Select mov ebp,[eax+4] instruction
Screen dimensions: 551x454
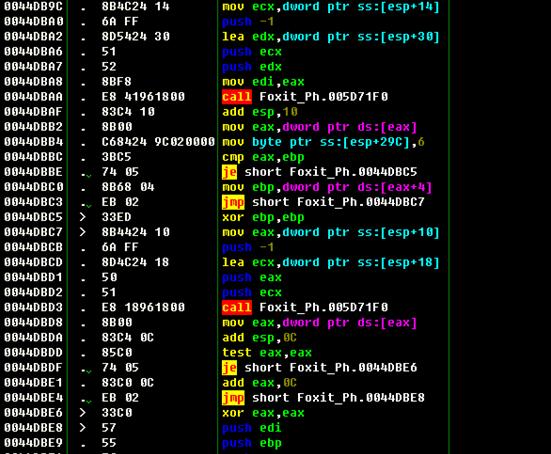pyautogui.click(x=327, y=187)
